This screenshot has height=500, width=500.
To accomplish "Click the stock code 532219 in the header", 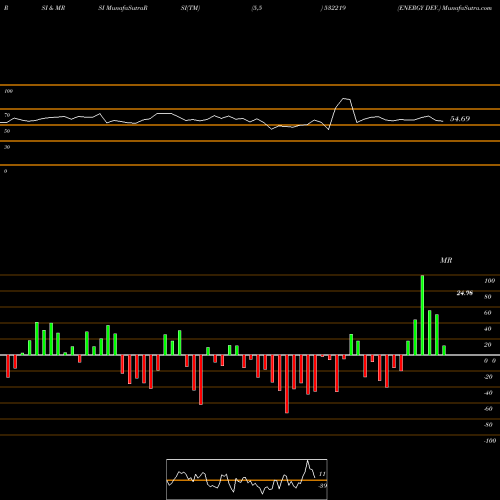I will pos(335,8).
